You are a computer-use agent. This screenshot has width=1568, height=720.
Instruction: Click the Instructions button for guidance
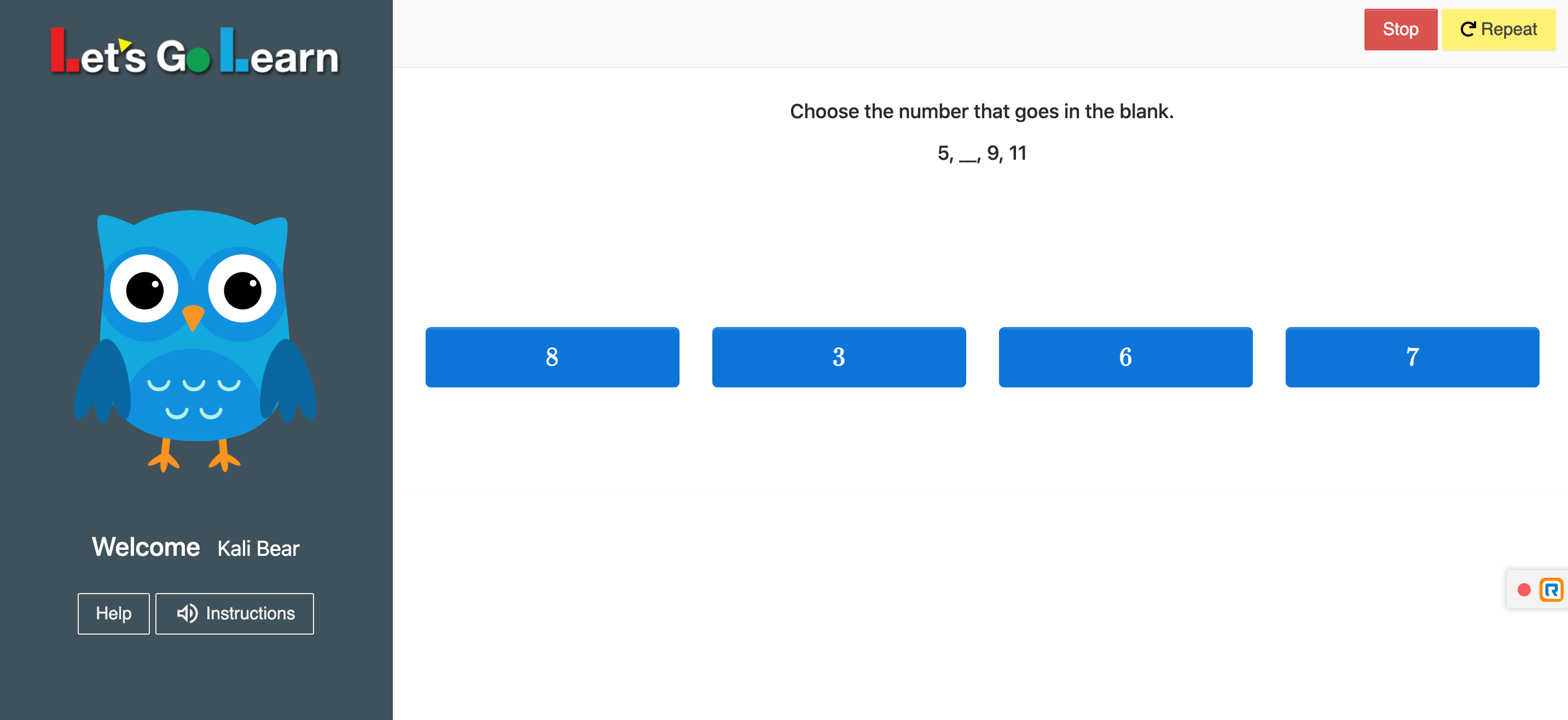(x=234, y=613)
